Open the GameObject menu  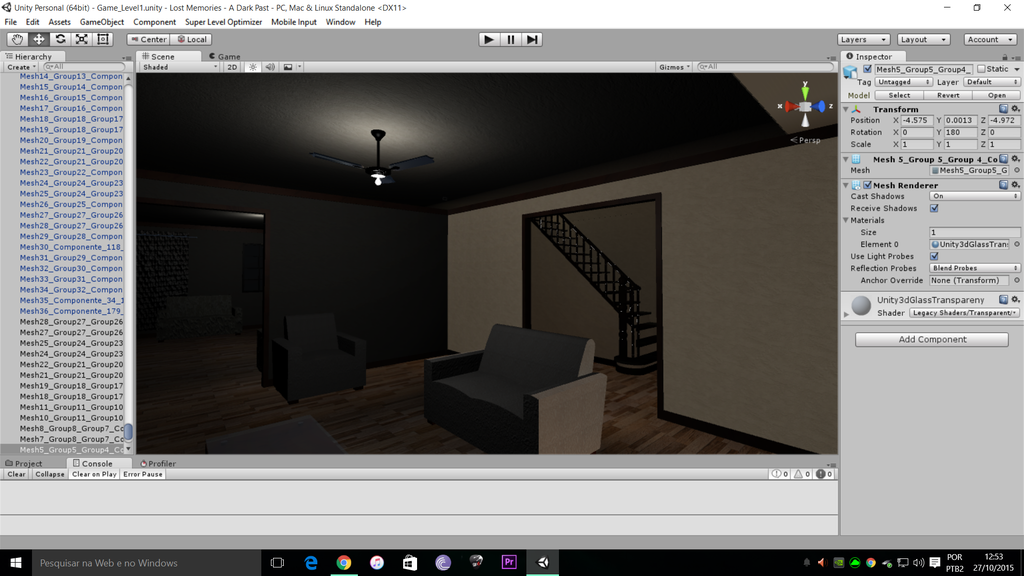click(102, 22)
